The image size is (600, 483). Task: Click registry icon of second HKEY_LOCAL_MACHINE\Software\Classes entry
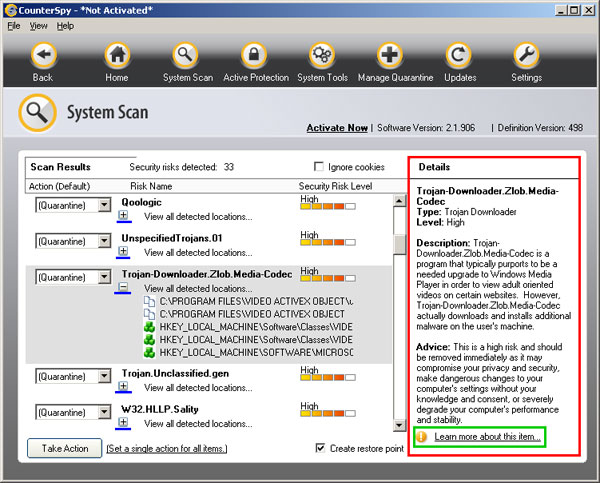pyautogui.click(x=149, y=339)
